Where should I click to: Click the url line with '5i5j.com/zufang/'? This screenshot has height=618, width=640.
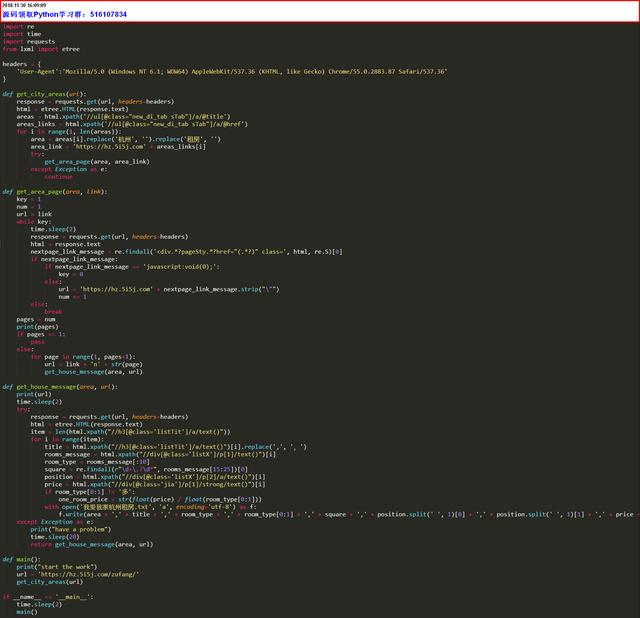(78, 574)
